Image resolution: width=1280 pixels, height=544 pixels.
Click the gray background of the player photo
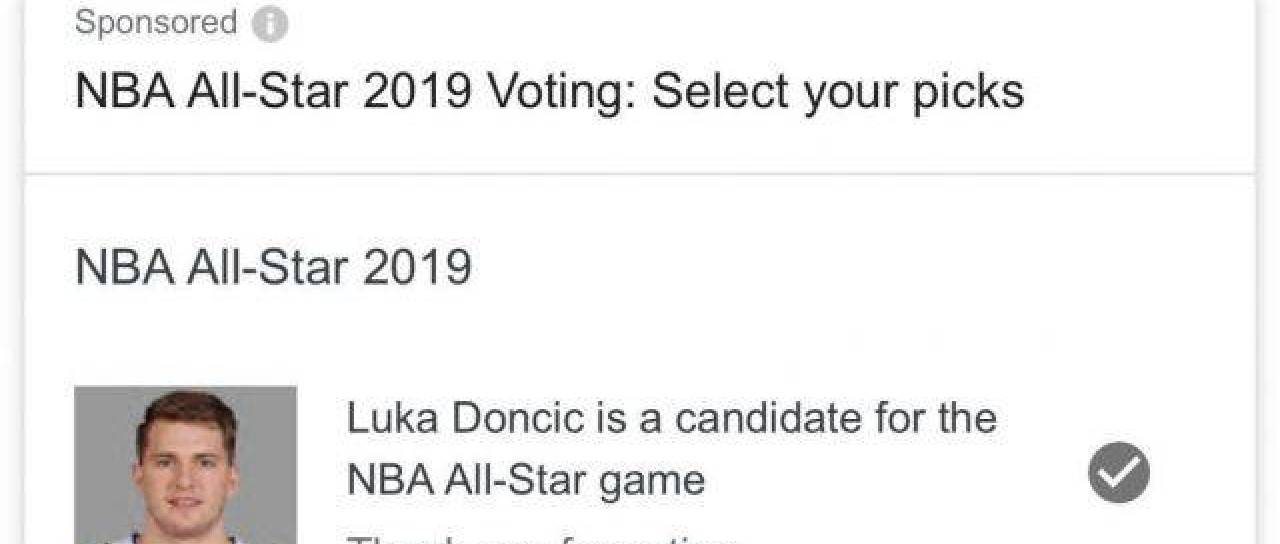[x=100, y=420]
